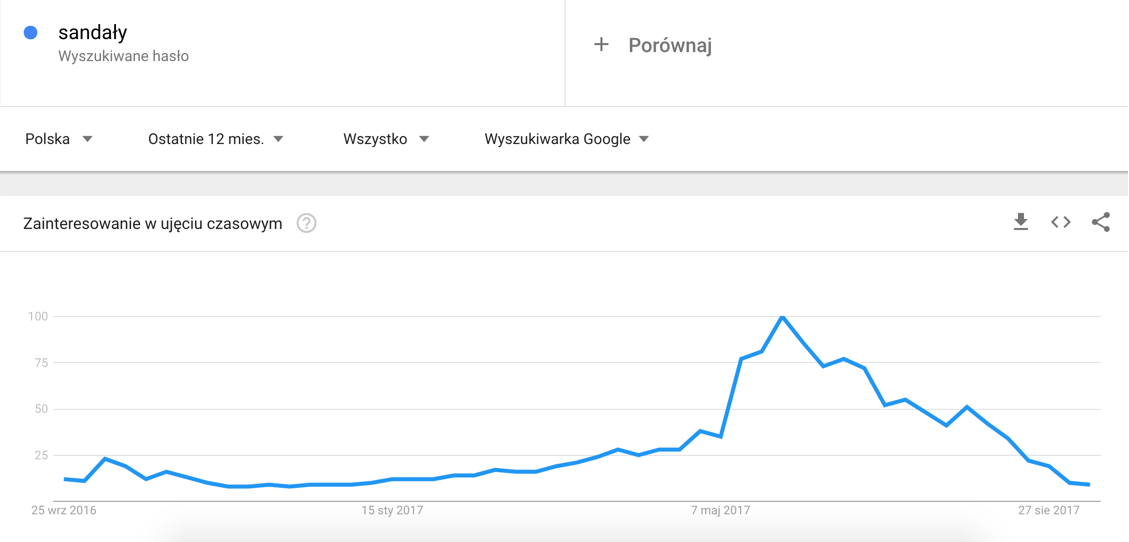Open the Wszystko category dropdown

(x=385, y=139)
